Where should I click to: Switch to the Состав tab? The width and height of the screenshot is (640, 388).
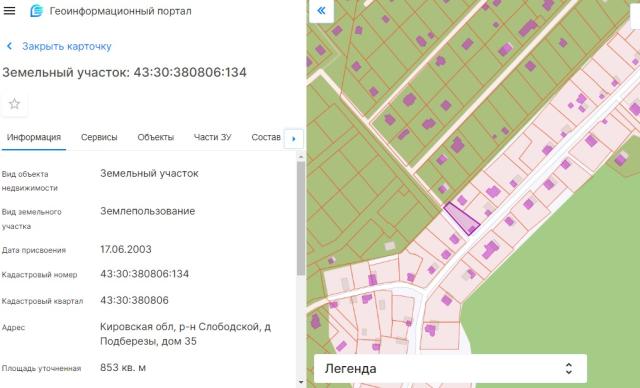point(266,137)
